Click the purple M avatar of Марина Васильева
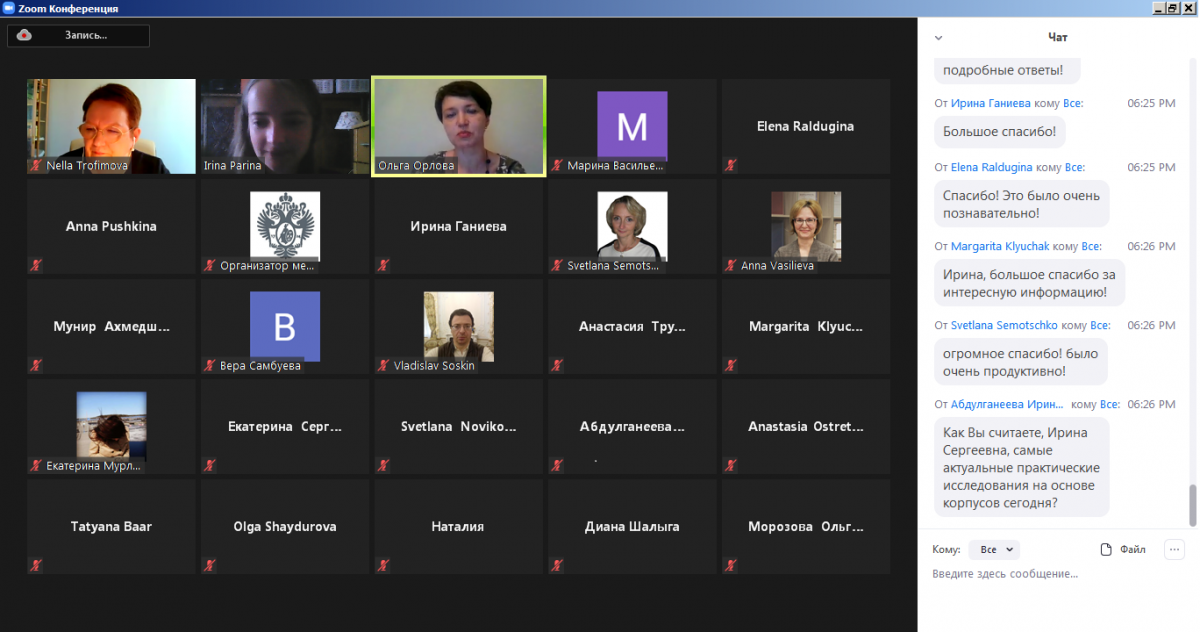This screenshot has width=1200, height=632. 632,126
